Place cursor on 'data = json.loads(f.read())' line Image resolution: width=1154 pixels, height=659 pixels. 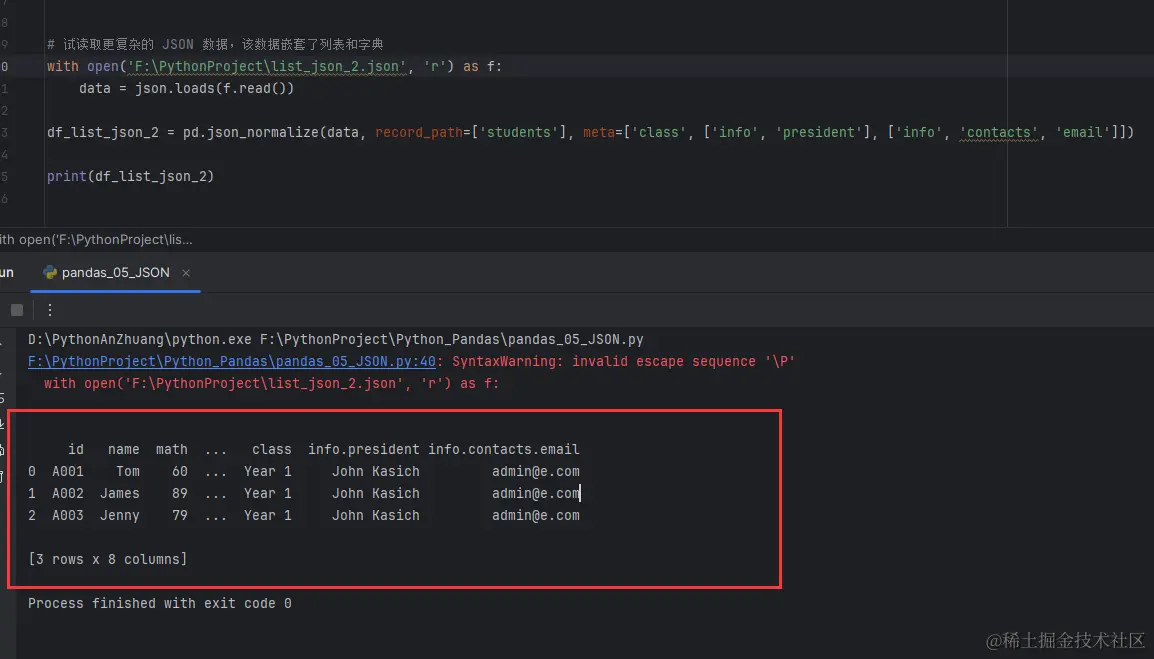coord(186,88)
